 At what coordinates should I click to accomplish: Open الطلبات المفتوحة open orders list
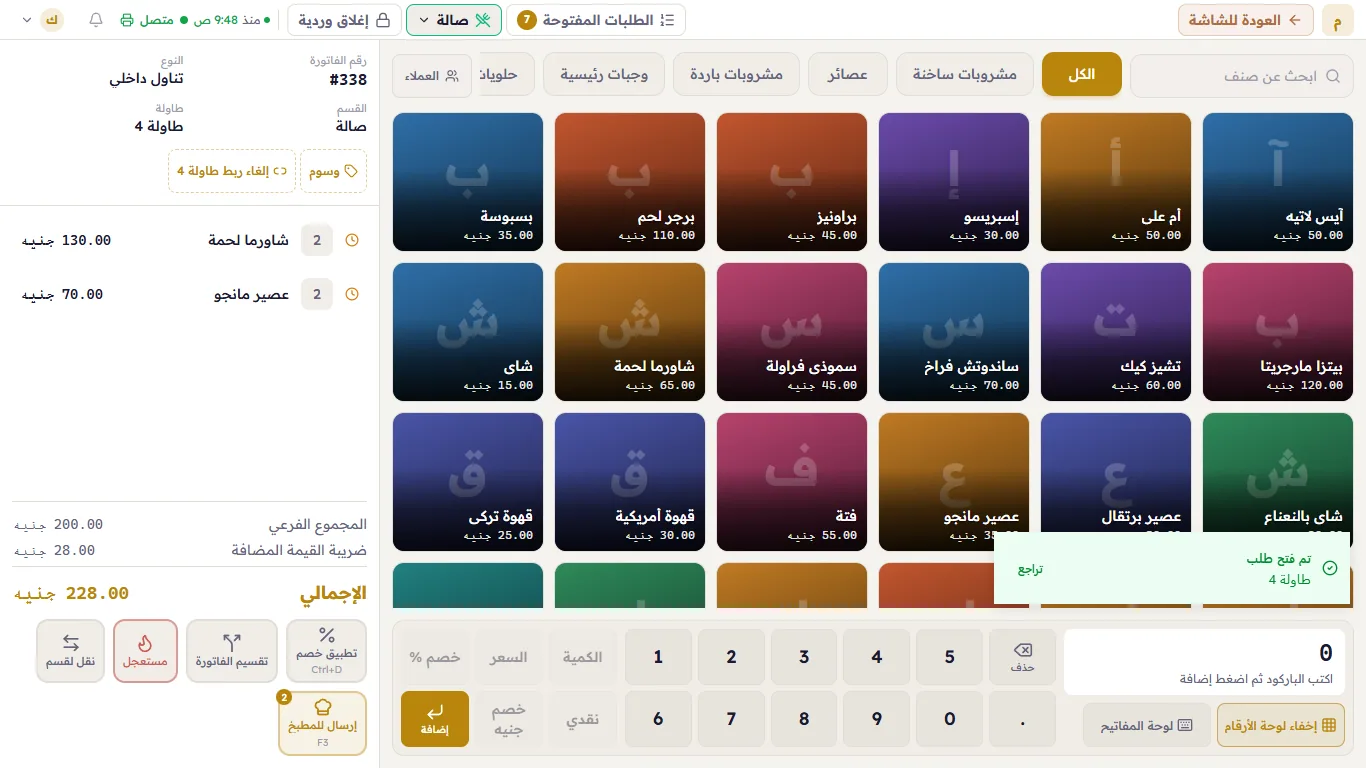point(596,20)
